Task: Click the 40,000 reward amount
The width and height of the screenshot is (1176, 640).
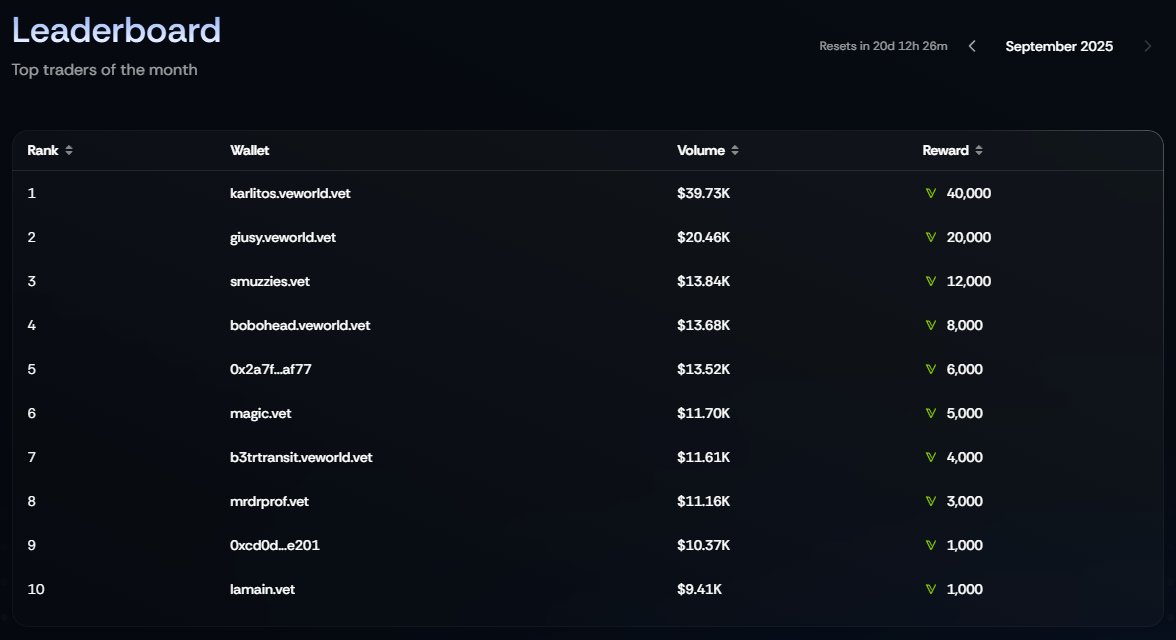Action: 968,193
